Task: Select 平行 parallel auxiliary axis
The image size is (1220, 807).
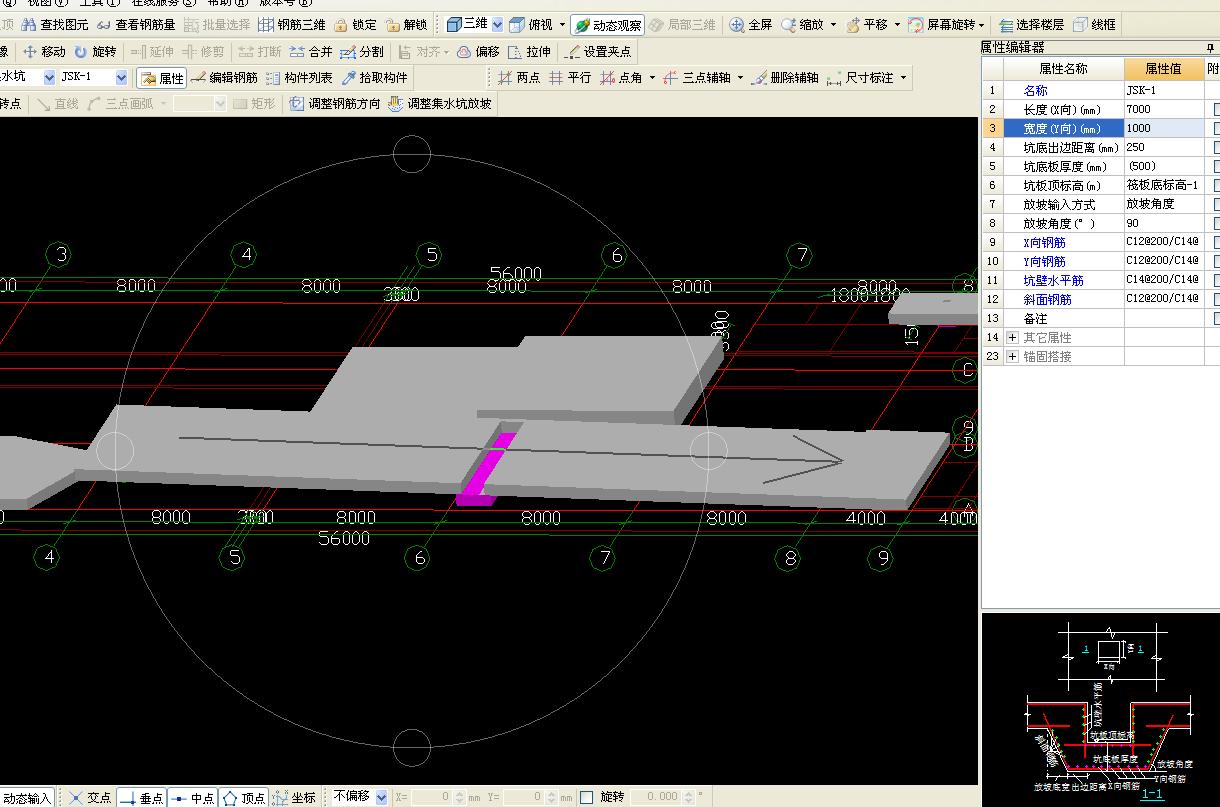Action: [x=570, y=77]
